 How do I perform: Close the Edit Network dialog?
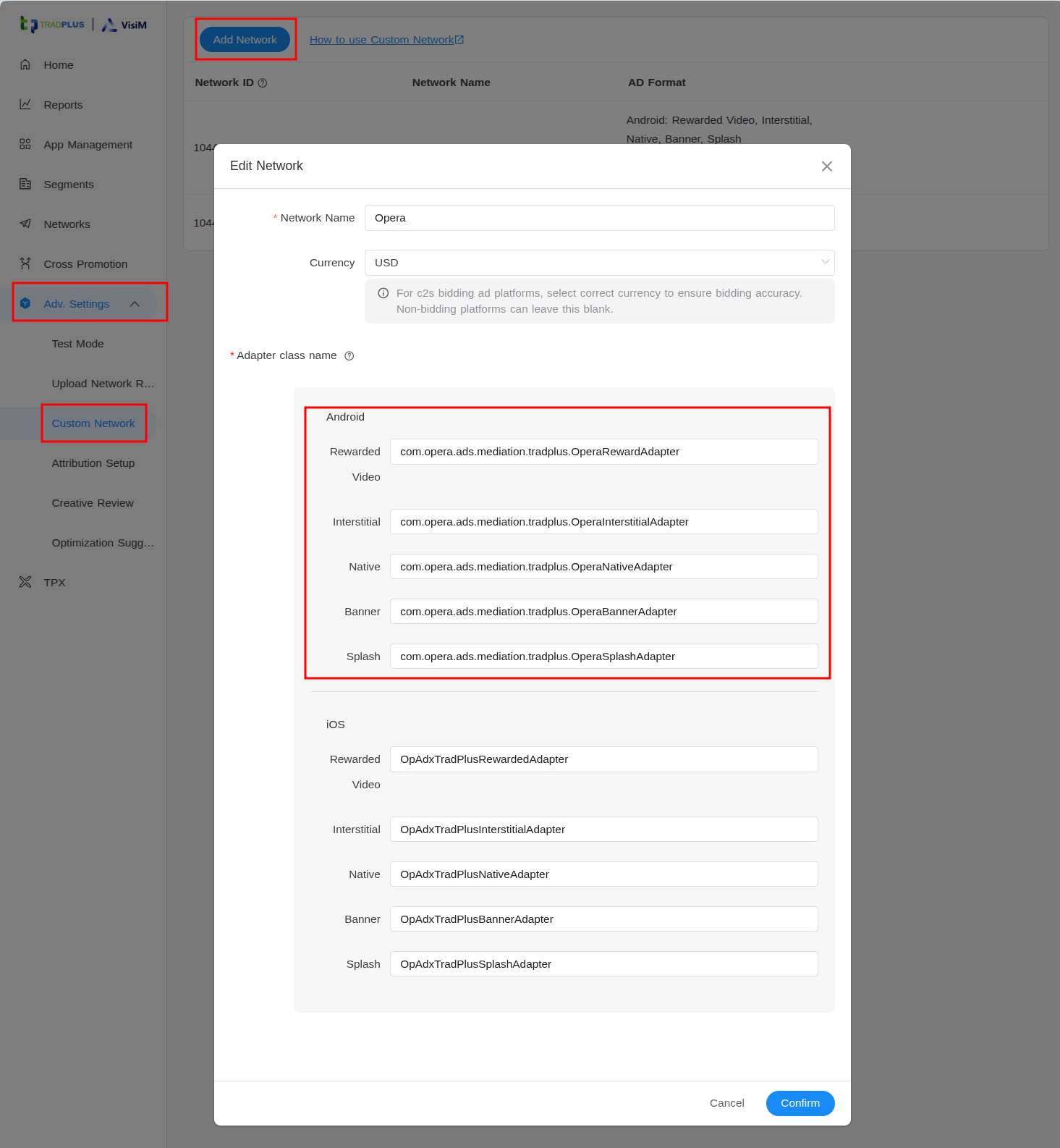(x=827, y=166)
